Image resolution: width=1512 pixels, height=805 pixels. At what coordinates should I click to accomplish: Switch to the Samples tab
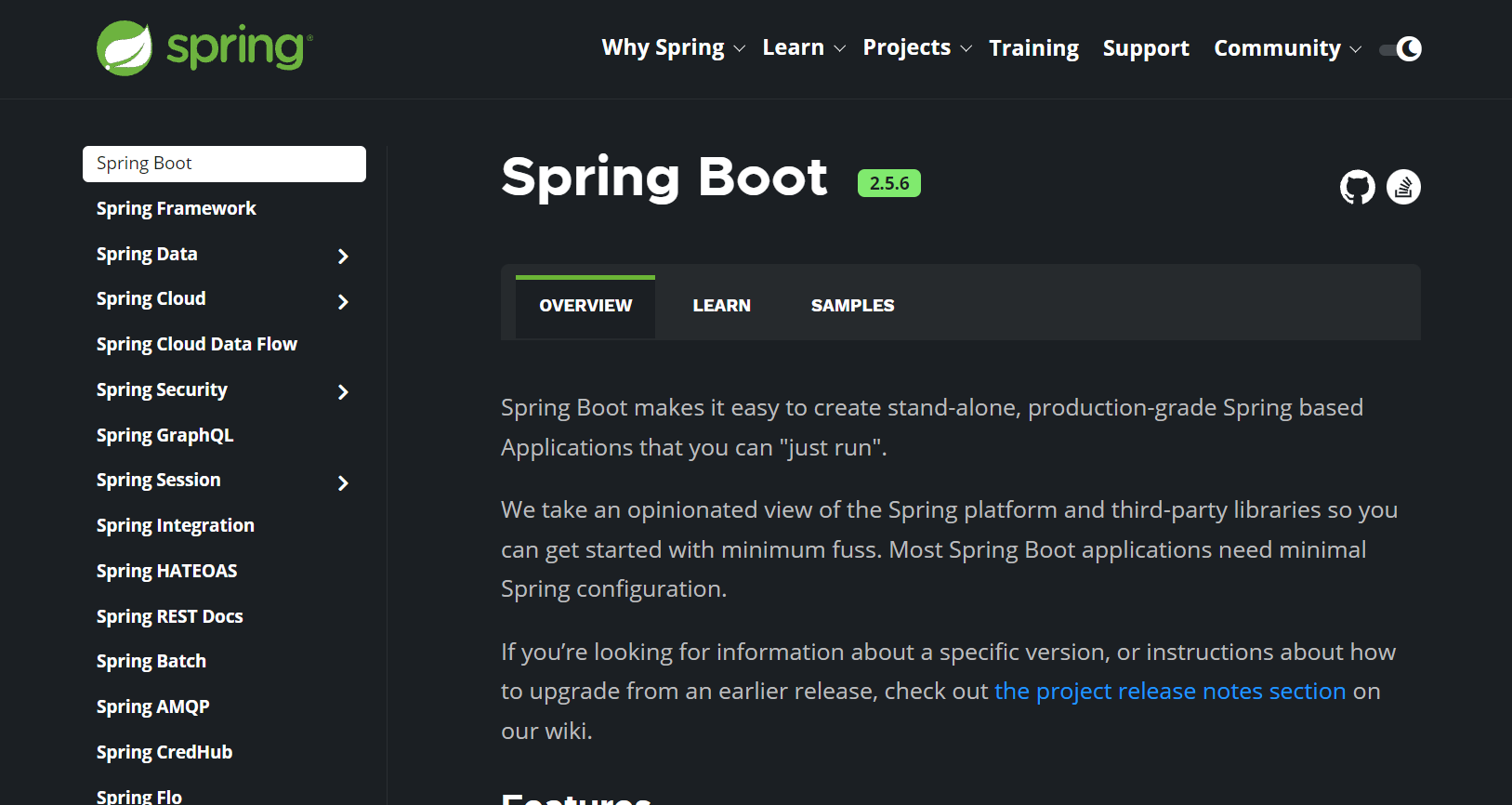[x=852, y=306]
